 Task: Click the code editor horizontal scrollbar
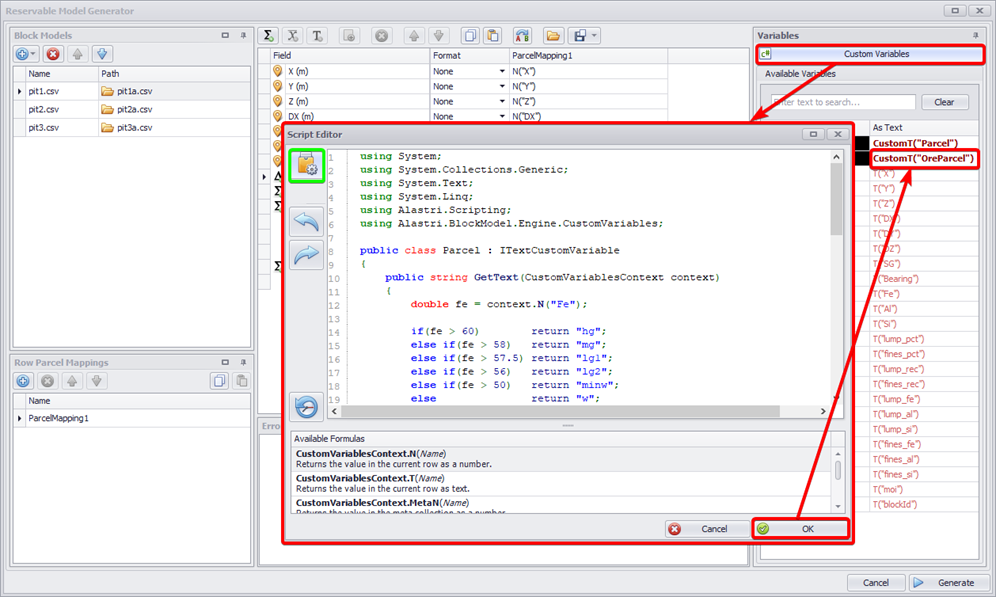pos(580,411)
